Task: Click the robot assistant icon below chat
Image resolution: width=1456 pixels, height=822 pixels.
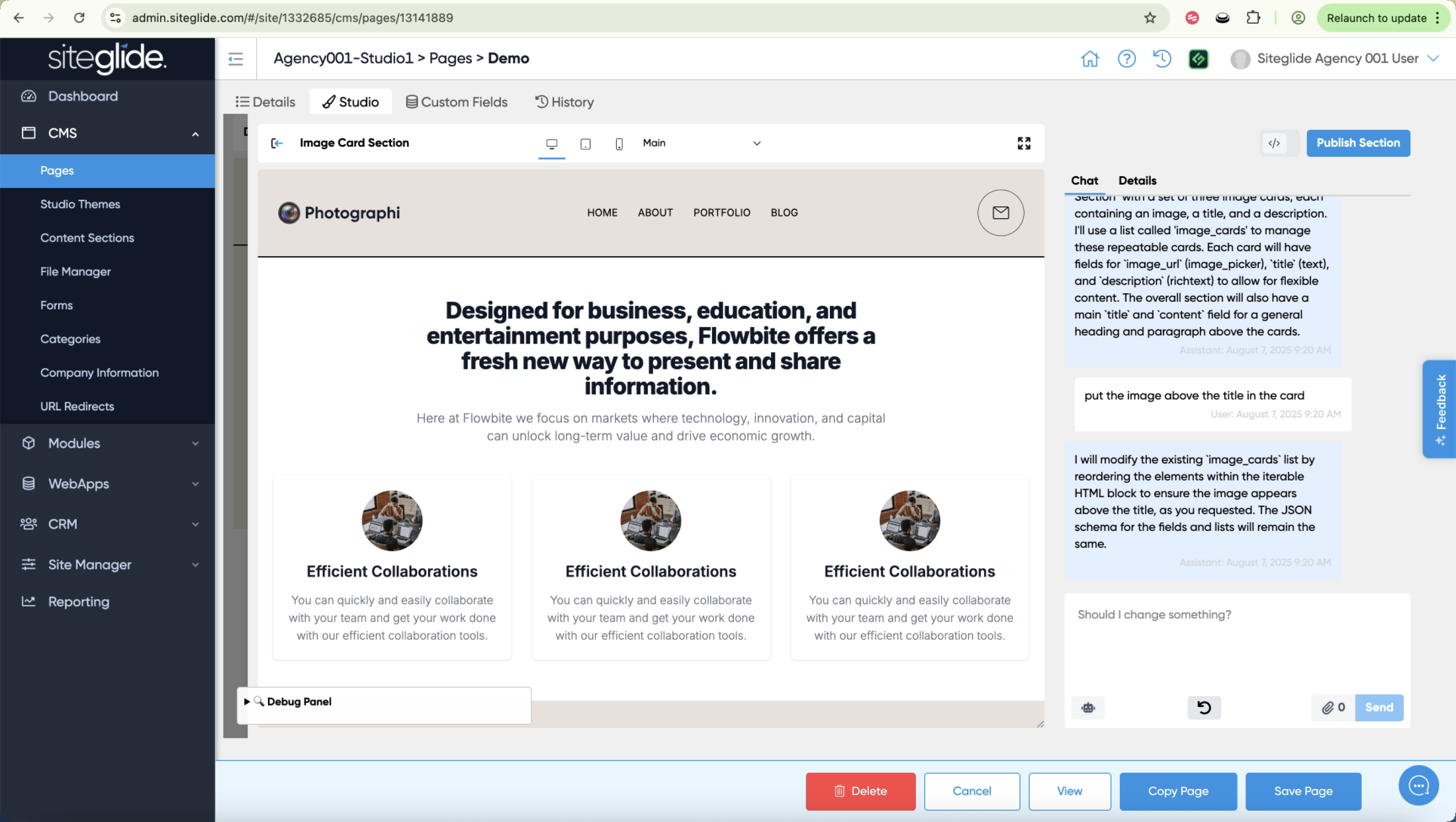Action: (1088, 708)
